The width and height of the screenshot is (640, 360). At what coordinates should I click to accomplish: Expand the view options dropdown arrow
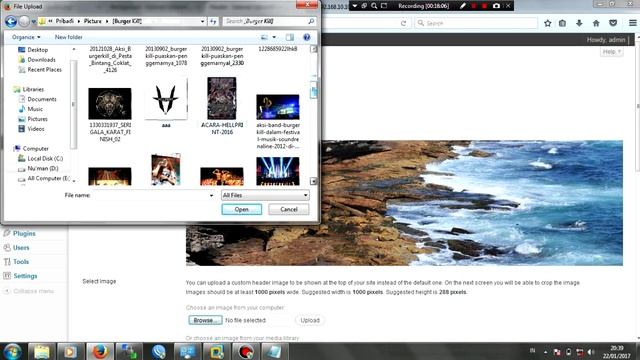[274, 37]
